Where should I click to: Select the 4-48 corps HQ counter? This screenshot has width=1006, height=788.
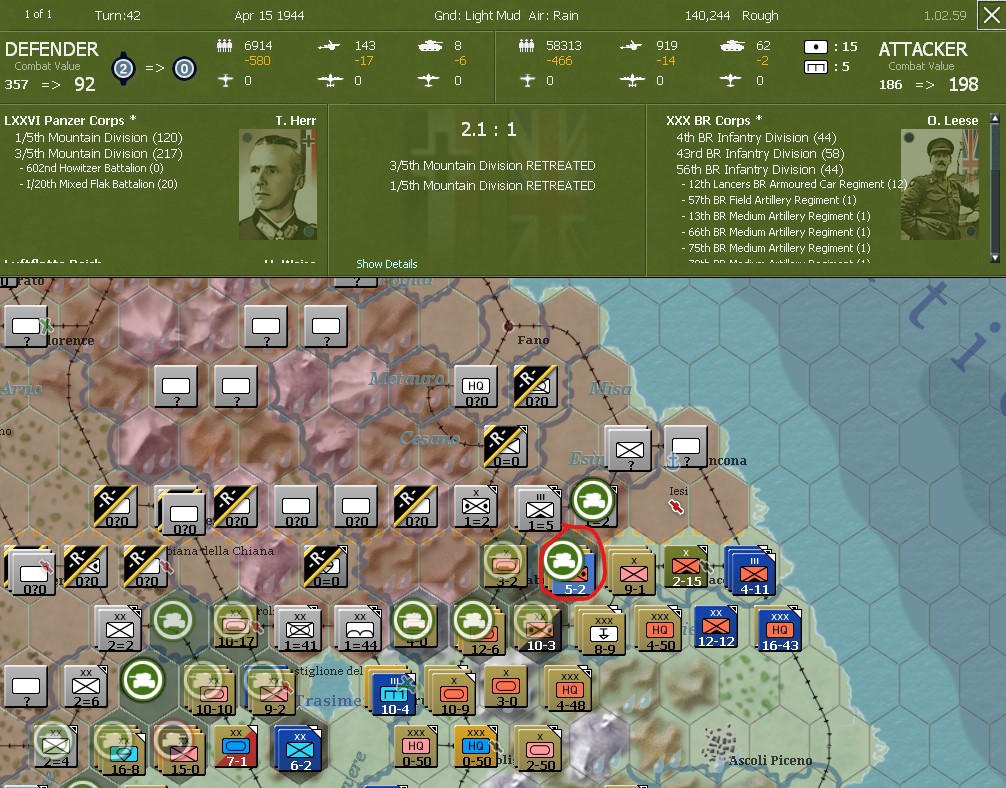[x=570, y=691]
